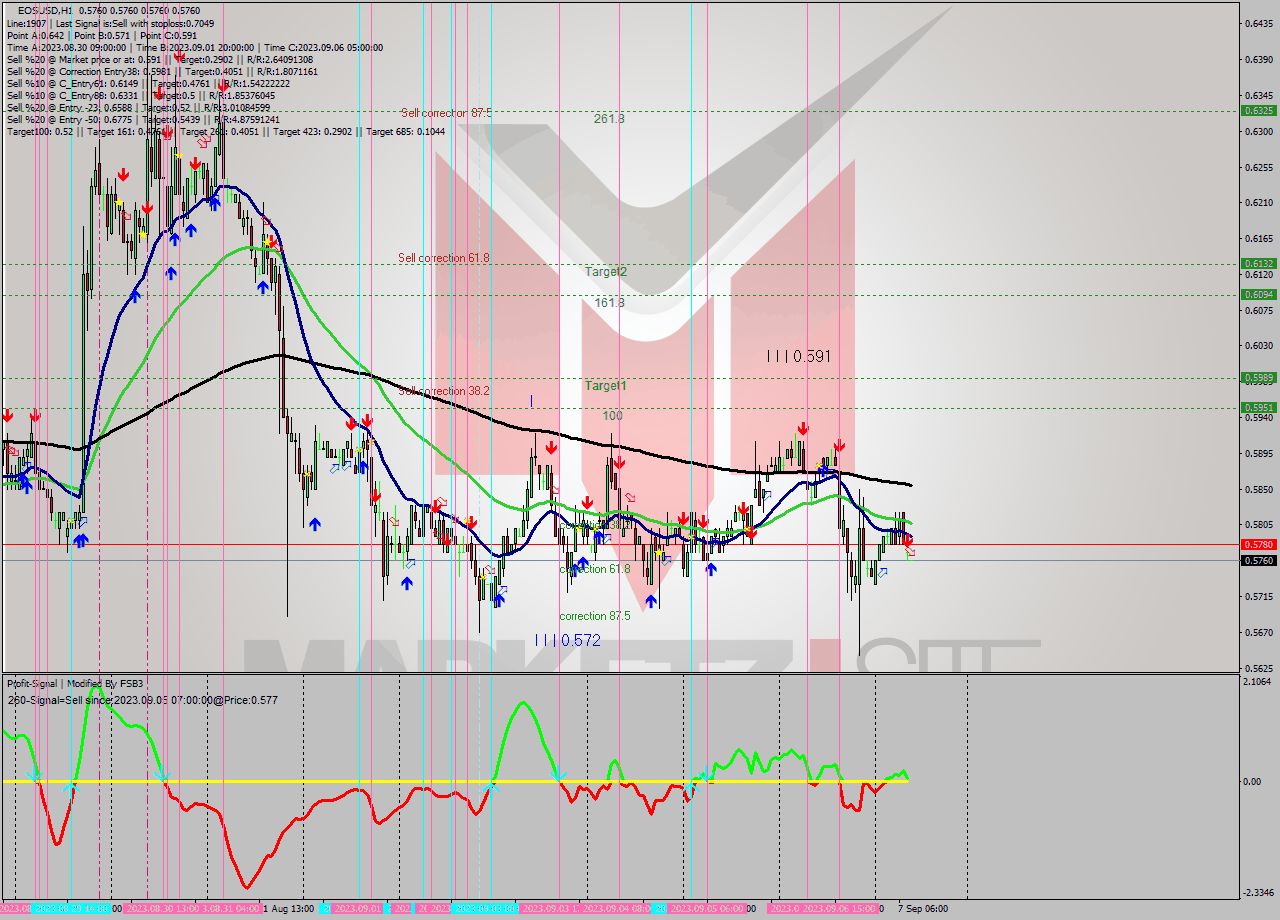This screenshot has height=920, width=1280.
Task: Click the '7 Sep 06:00' time axis label
Action: [922, 909]
